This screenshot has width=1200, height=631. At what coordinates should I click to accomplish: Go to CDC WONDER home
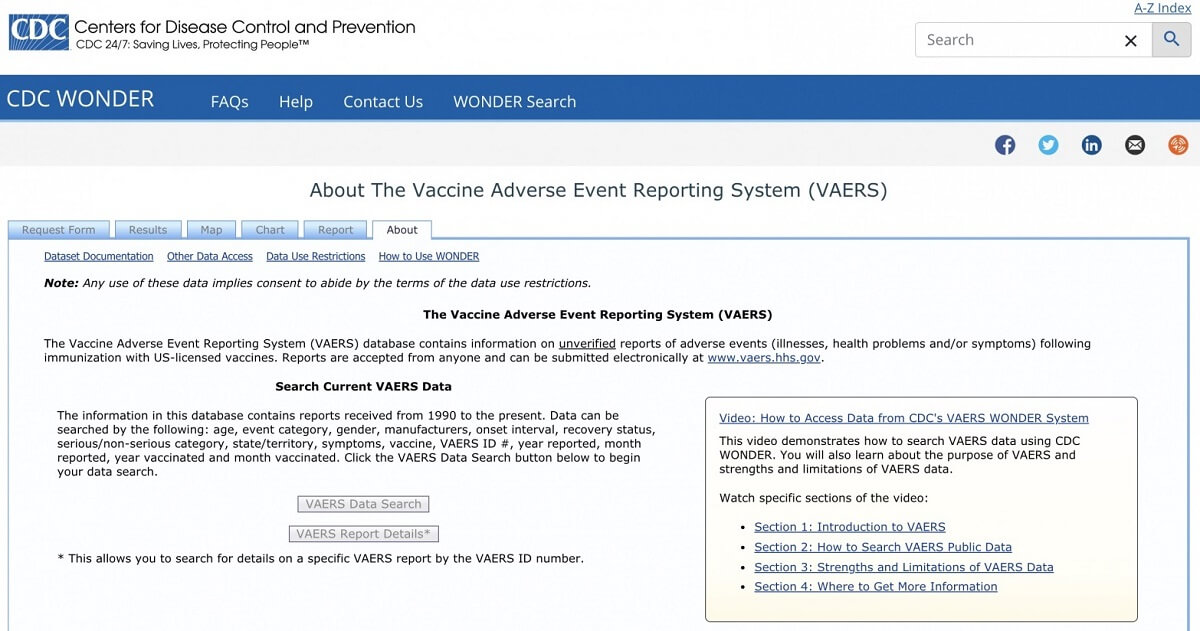tap(80, 99)
